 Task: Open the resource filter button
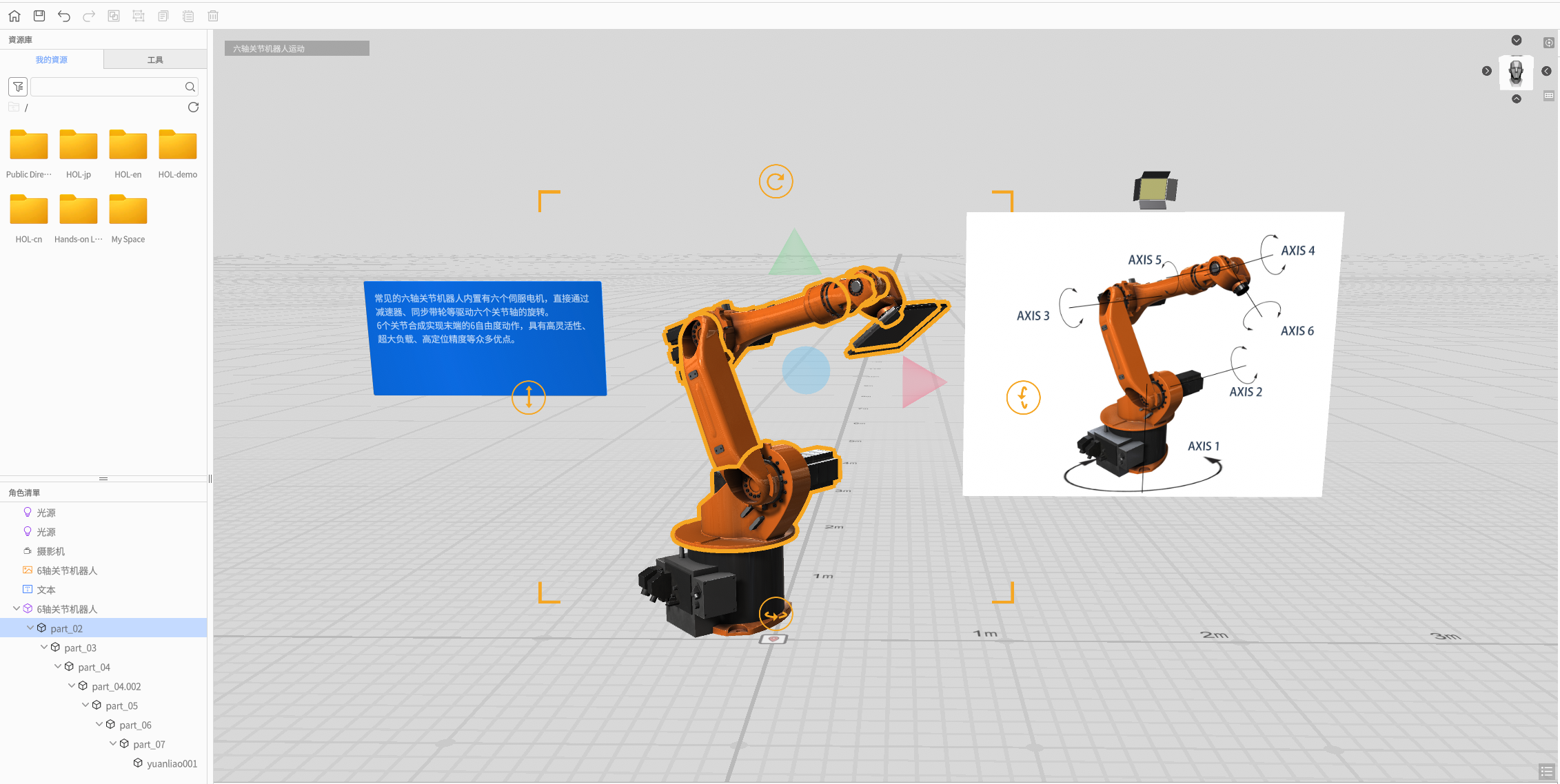[x=18, y=87]
